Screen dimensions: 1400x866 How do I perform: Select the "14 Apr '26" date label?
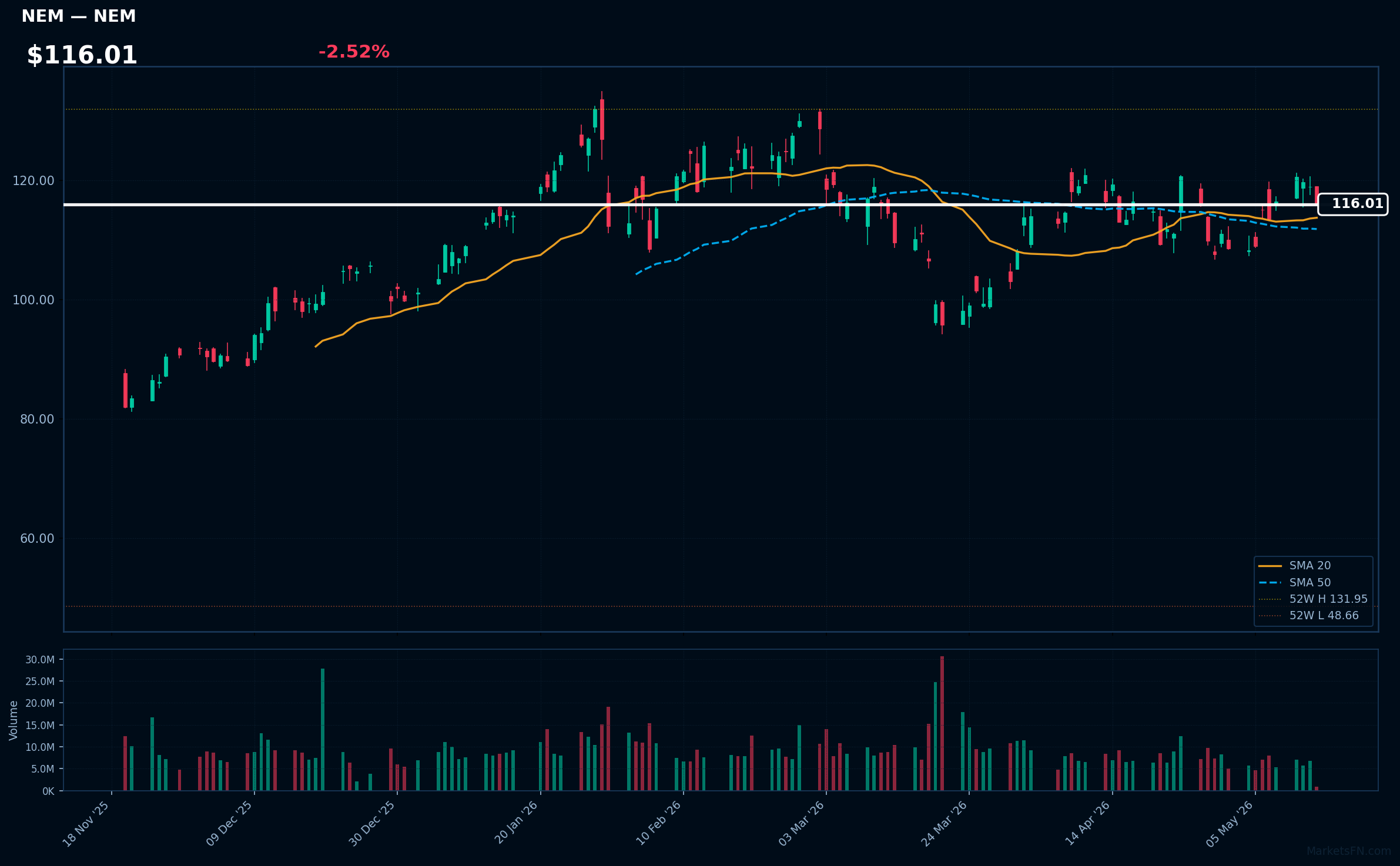click(x=1087, y=824)
